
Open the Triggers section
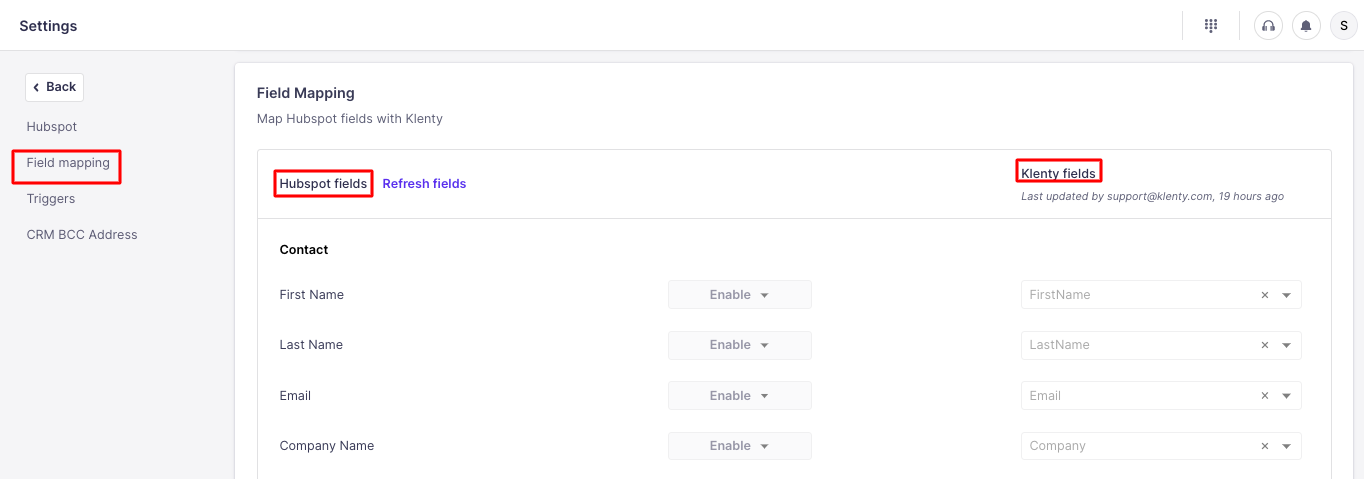click(x=51, y=199)
